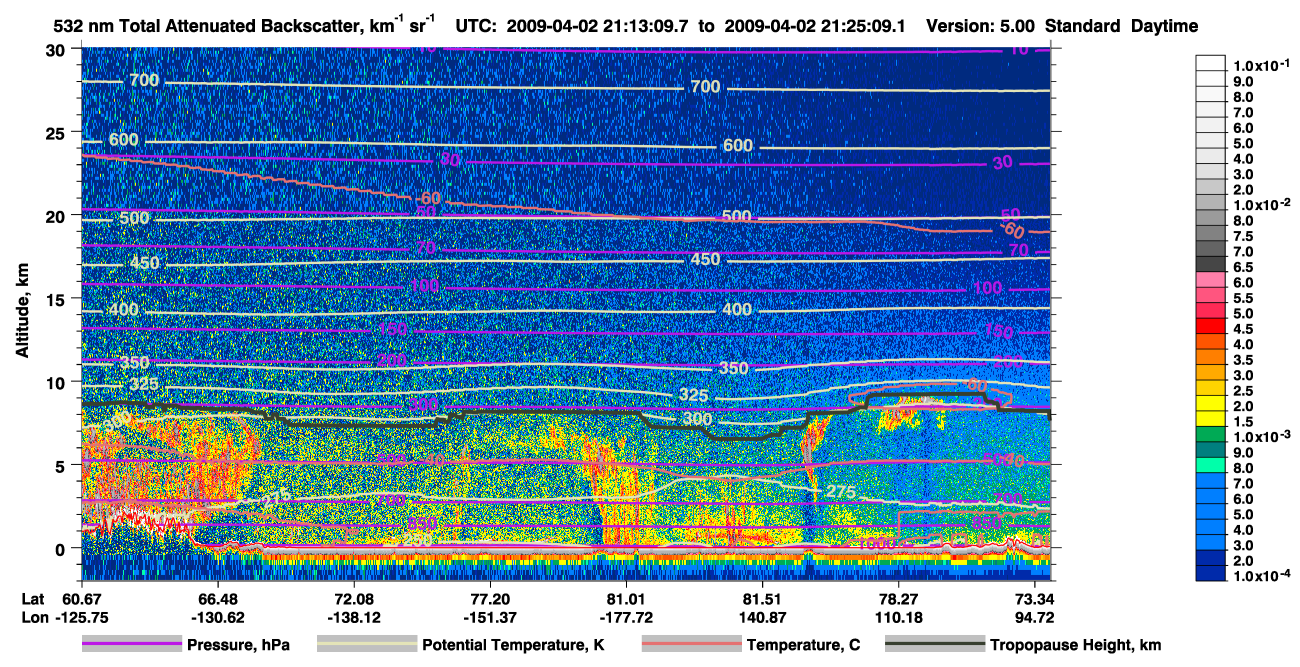The width and height of the screenshot is (1300, 667).
Task: Click the pale Potential Temperature legend line sample
Action: click(x=366, y=644)
